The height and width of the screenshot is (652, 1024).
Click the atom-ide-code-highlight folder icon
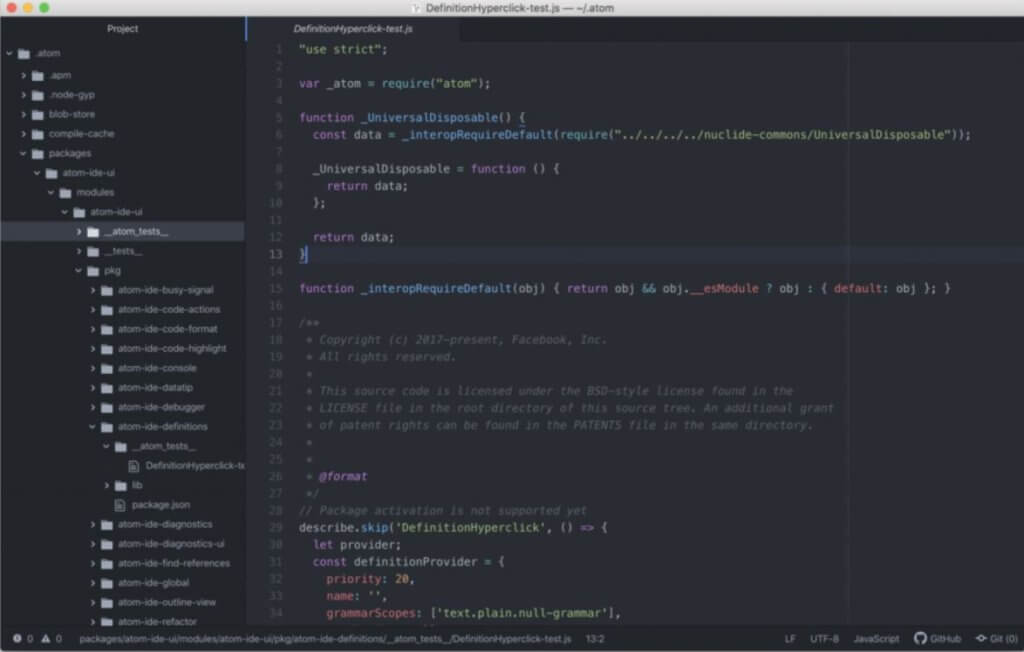tap(107, 349)
